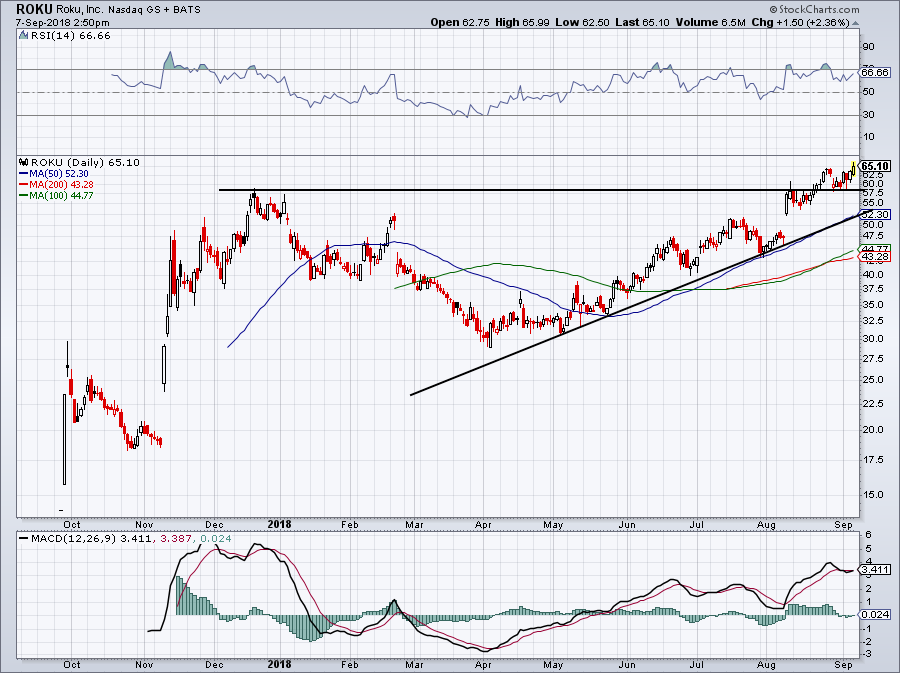Click the black MACD legend line sample

[x=23, y=539]
